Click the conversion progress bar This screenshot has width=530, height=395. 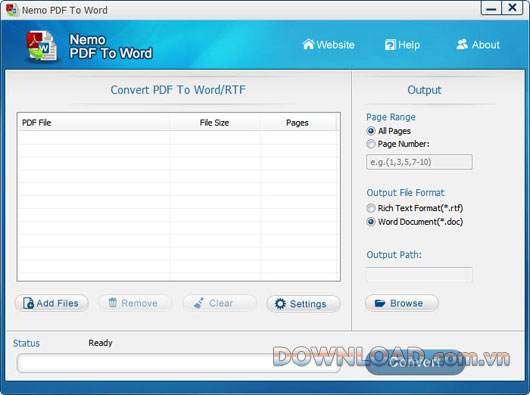point(178,363)
